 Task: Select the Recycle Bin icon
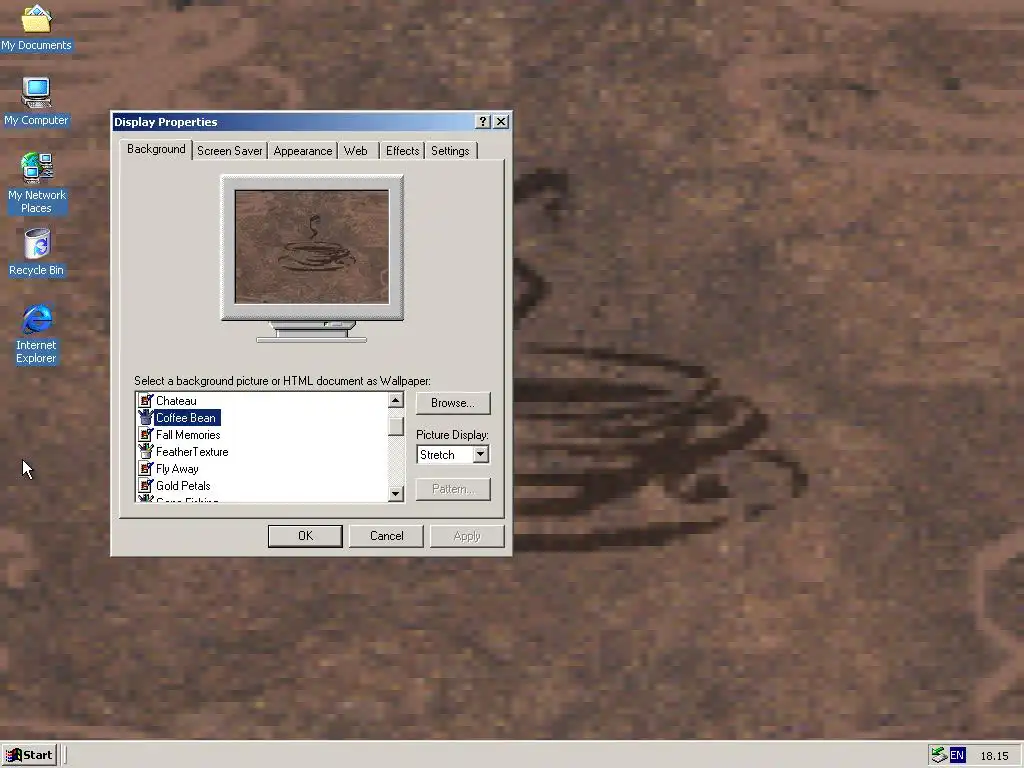37,252
